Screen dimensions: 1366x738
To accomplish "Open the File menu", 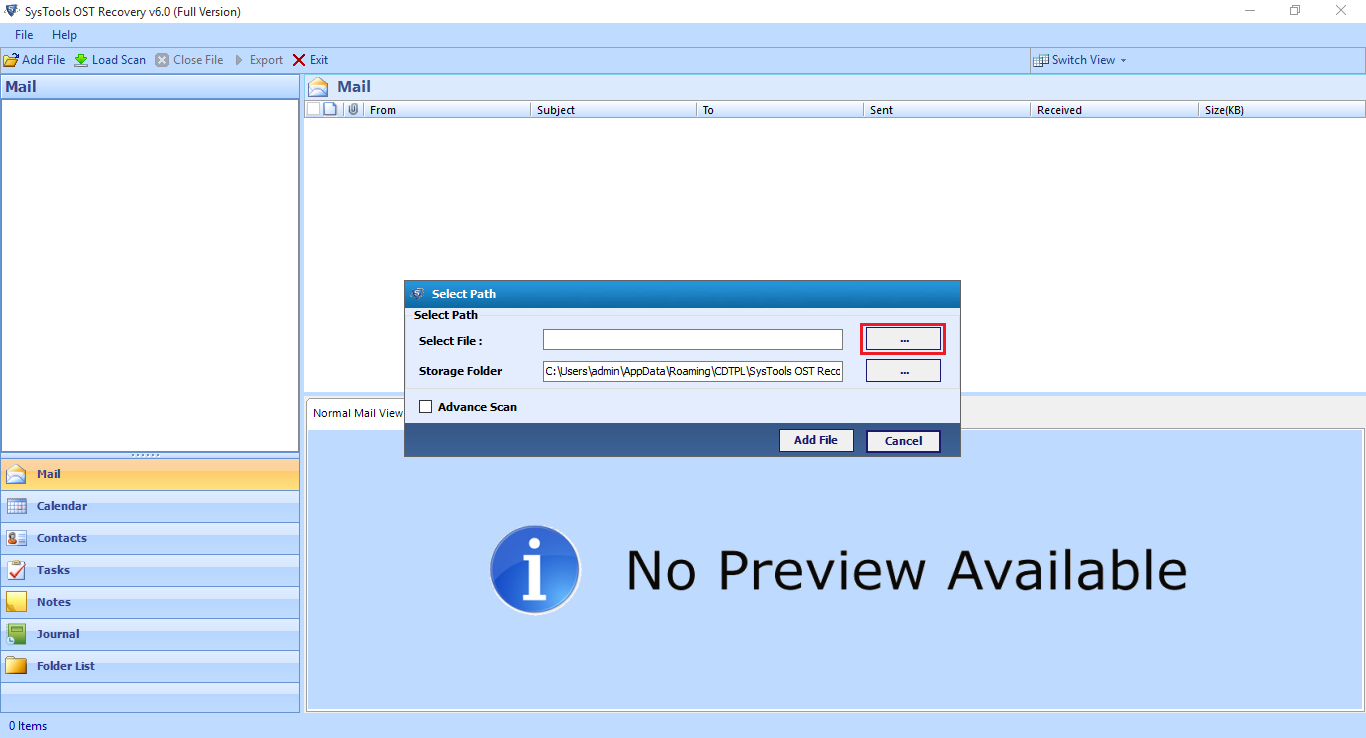I will pyautogui.click(x=24, y=35).
